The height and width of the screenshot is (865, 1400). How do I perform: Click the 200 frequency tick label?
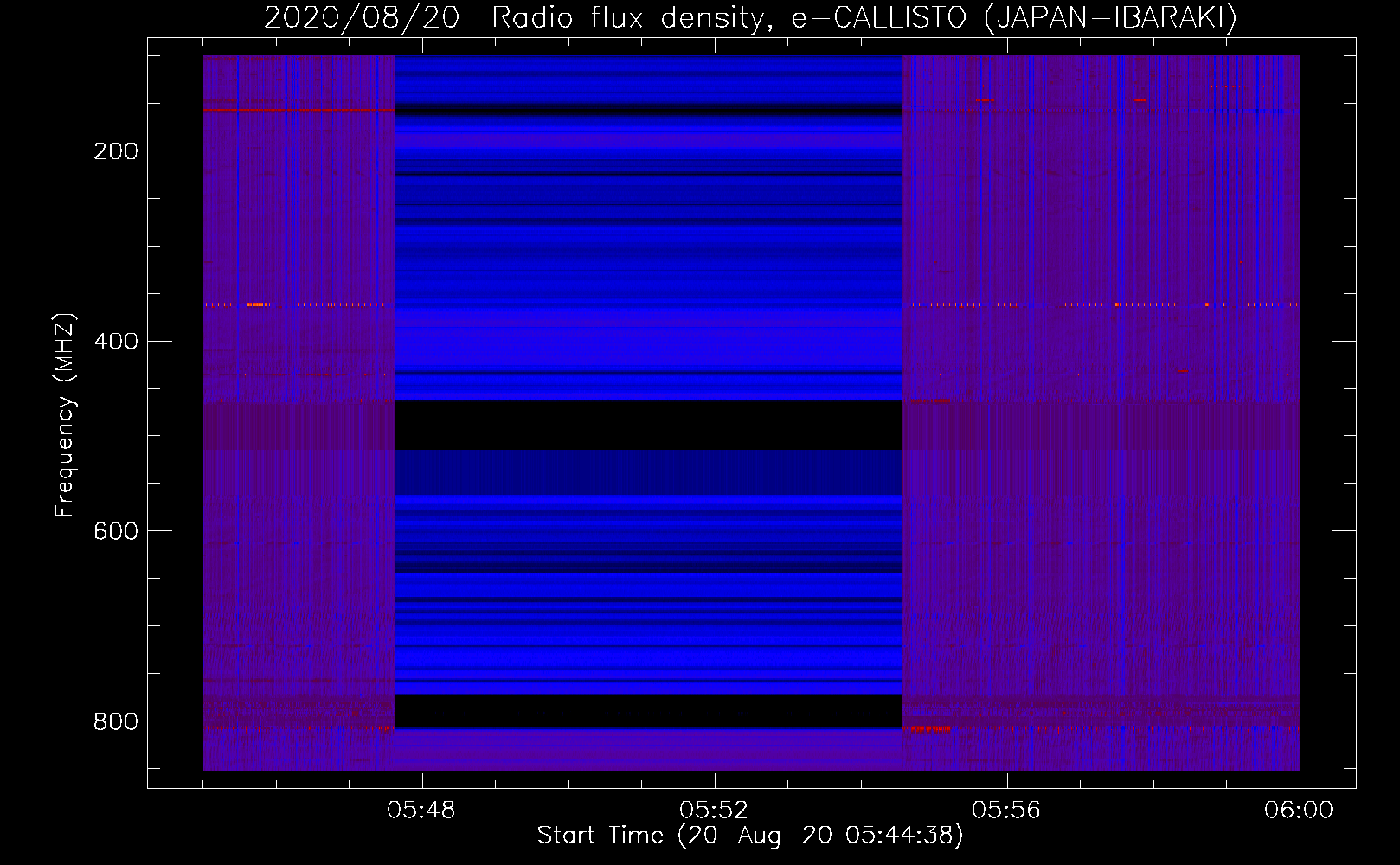coord(116,151)
